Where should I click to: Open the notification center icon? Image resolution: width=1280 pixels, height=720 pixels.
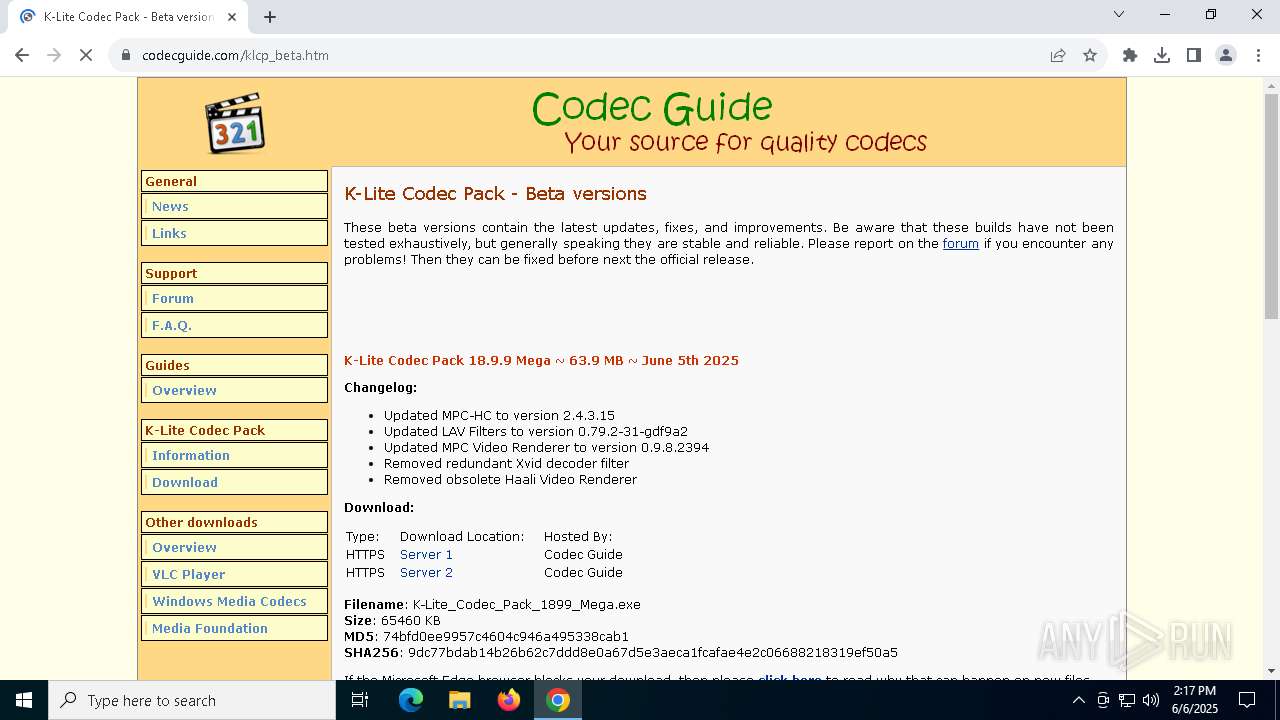[x=1247, y=700]
